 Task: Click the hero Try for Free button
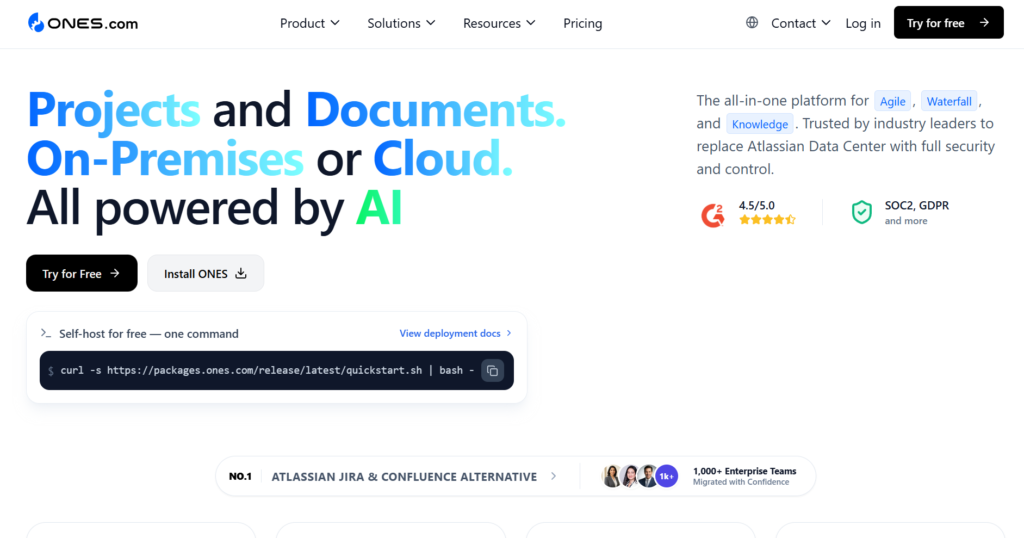[82, 273]
